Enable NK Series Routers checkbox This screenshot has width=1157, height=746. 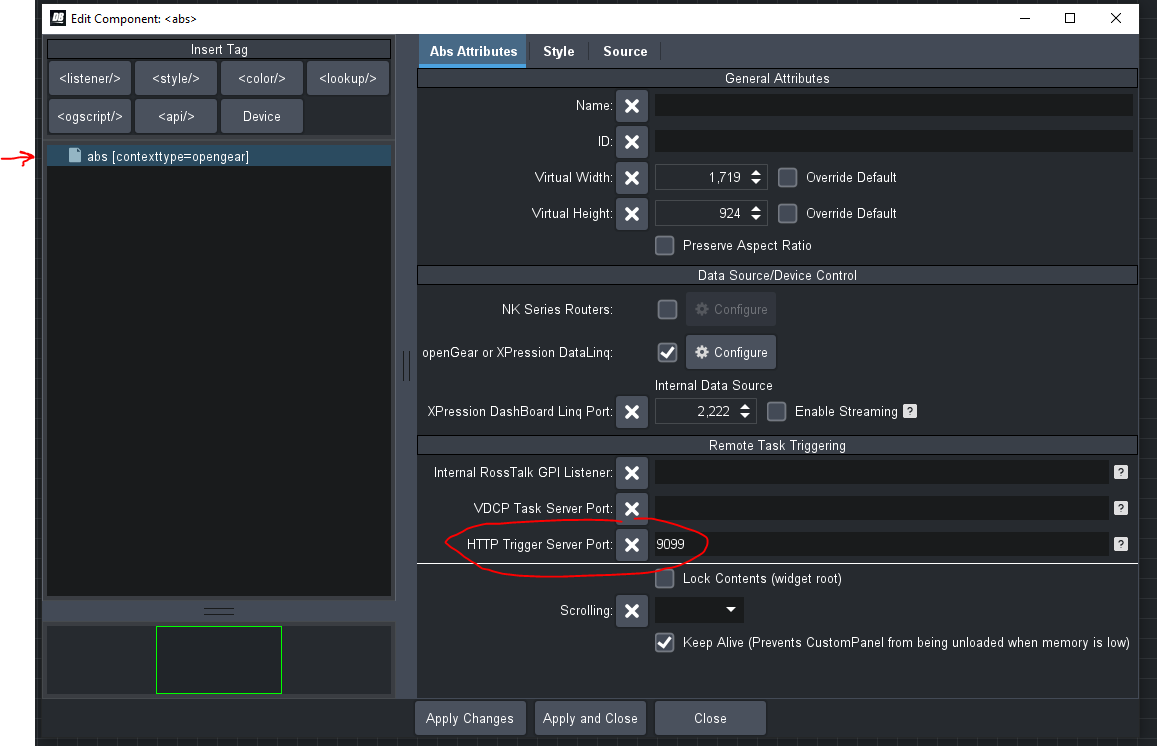(x=667, y=309)
